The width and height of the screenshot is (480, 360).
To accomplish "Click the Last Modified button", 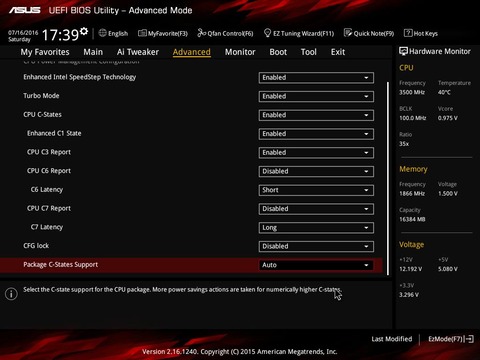I will click(x=392, y=339).
